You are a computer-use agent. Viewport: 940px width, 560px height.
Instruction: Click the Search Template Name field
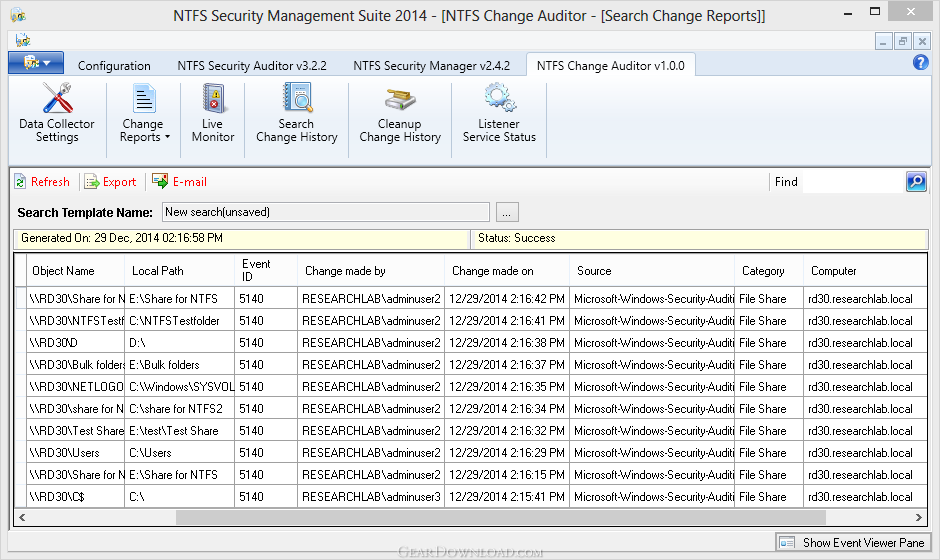click(x=326, y=212)
